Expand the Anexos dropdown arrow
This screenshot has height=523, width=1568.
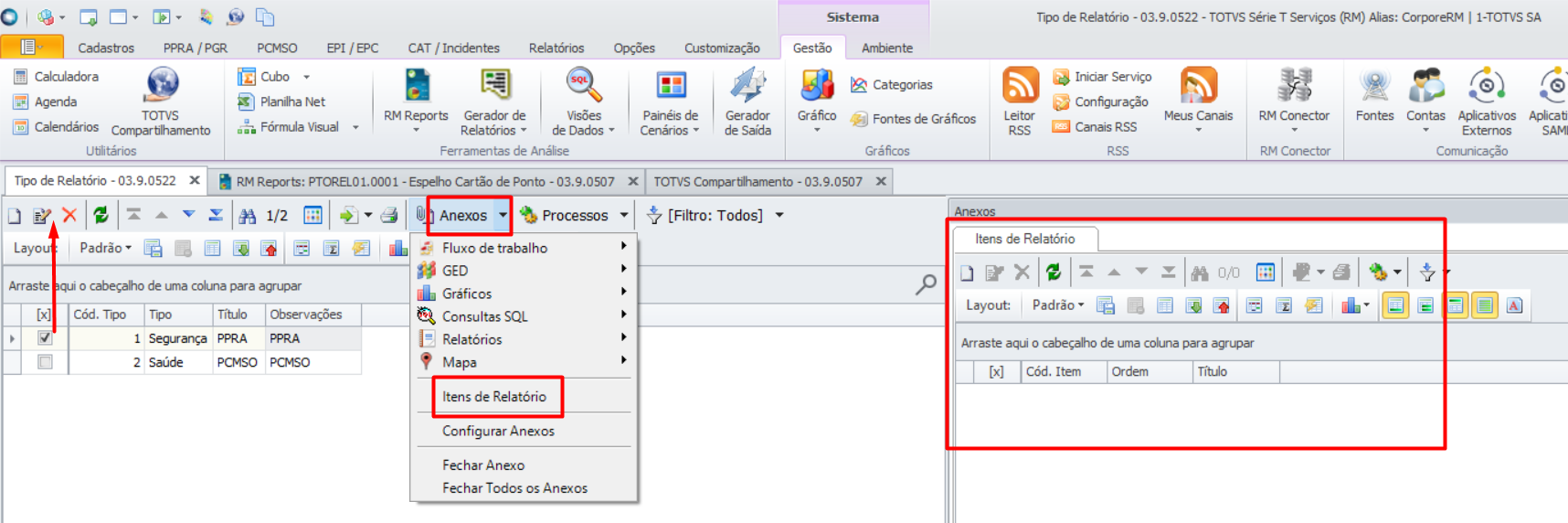click(x=503, y=216)
